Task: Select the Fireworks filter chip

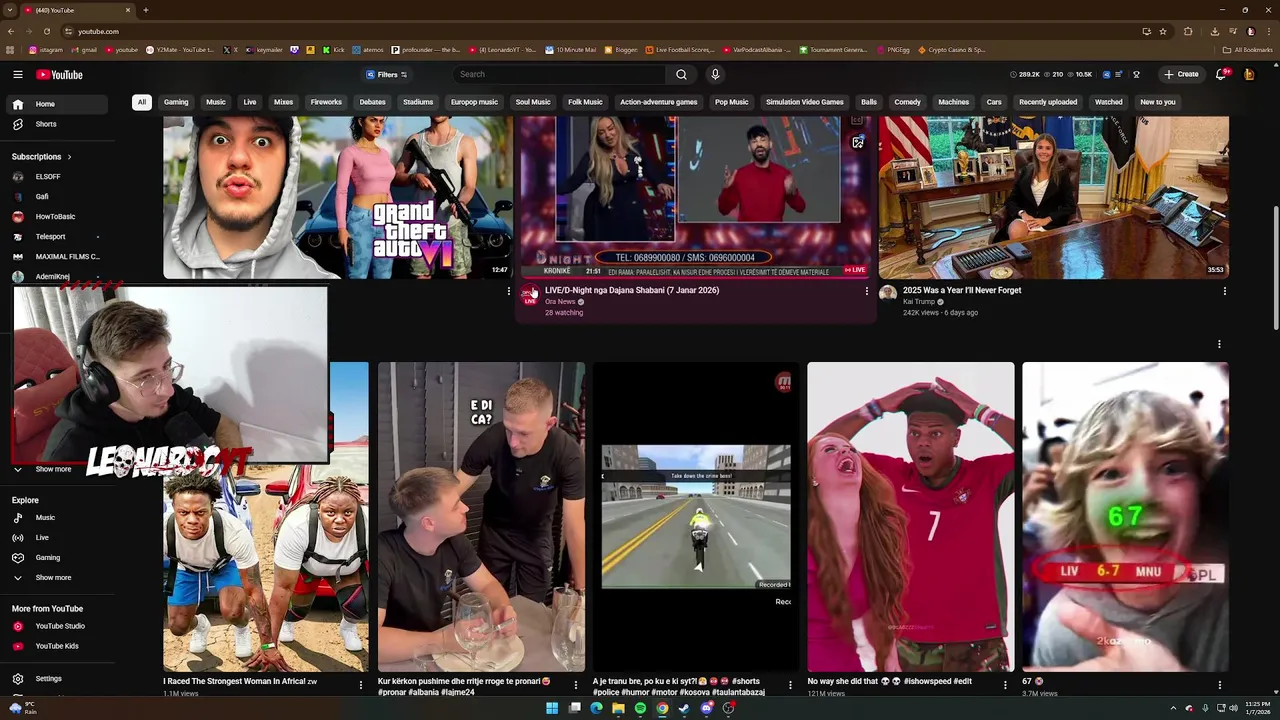Action: tap(326, 102)
